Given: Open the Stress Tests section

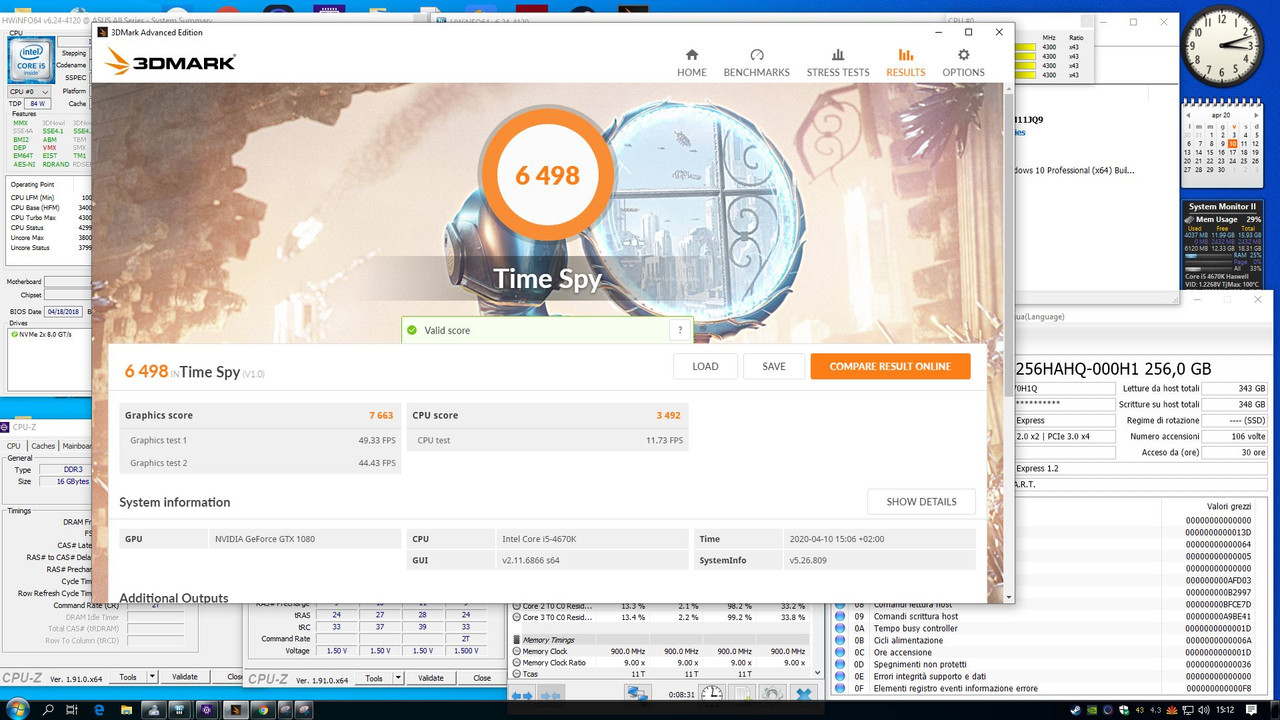Looking at the screenshot, I should tap(838, 63).
